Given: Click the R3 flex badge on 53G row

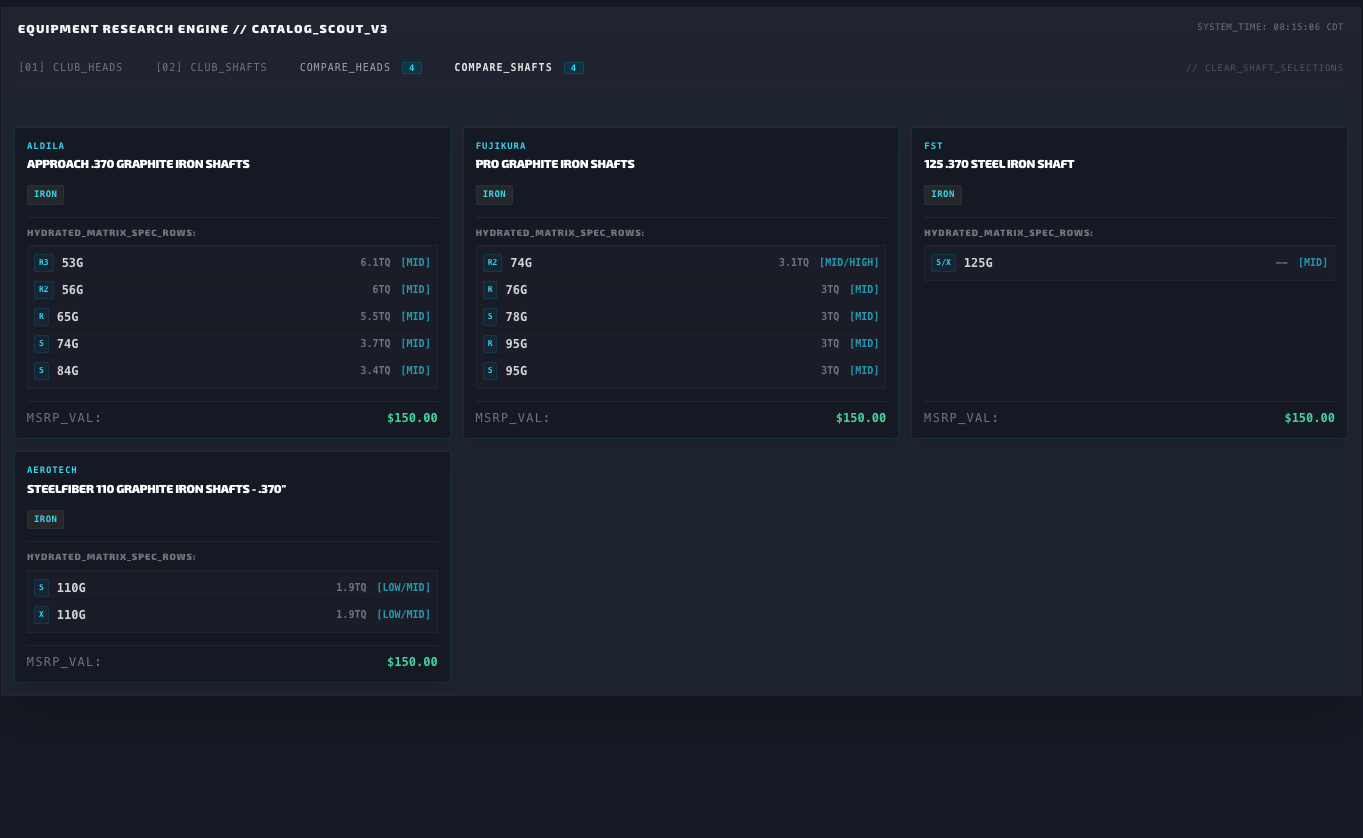Looking at the screenshot, I should point(44,263).
